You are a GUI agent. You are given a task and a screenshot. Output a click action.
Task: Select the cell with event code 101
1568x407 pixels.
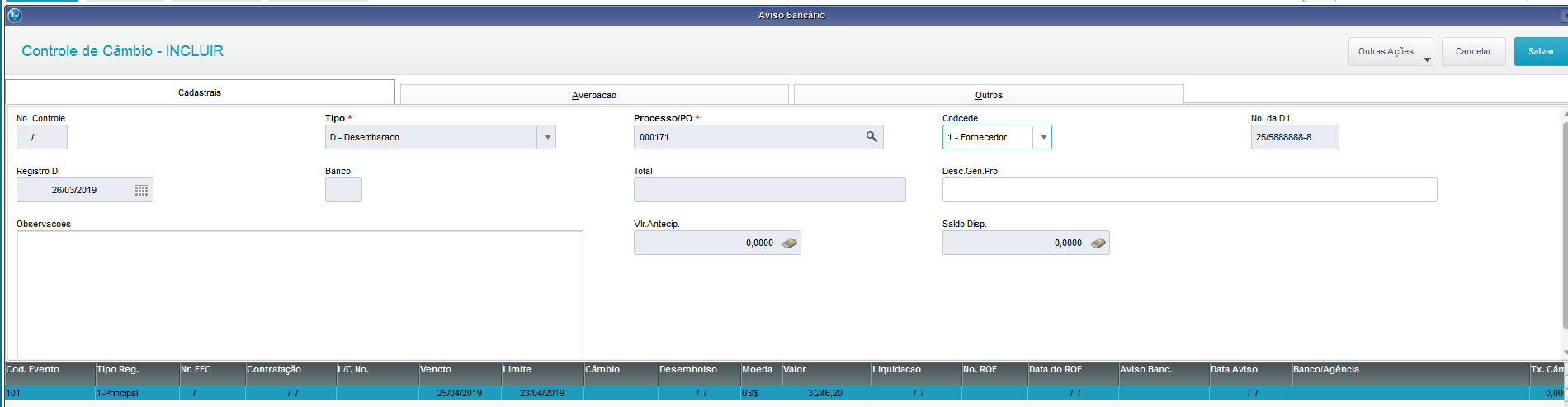click(x=50, y=393)
